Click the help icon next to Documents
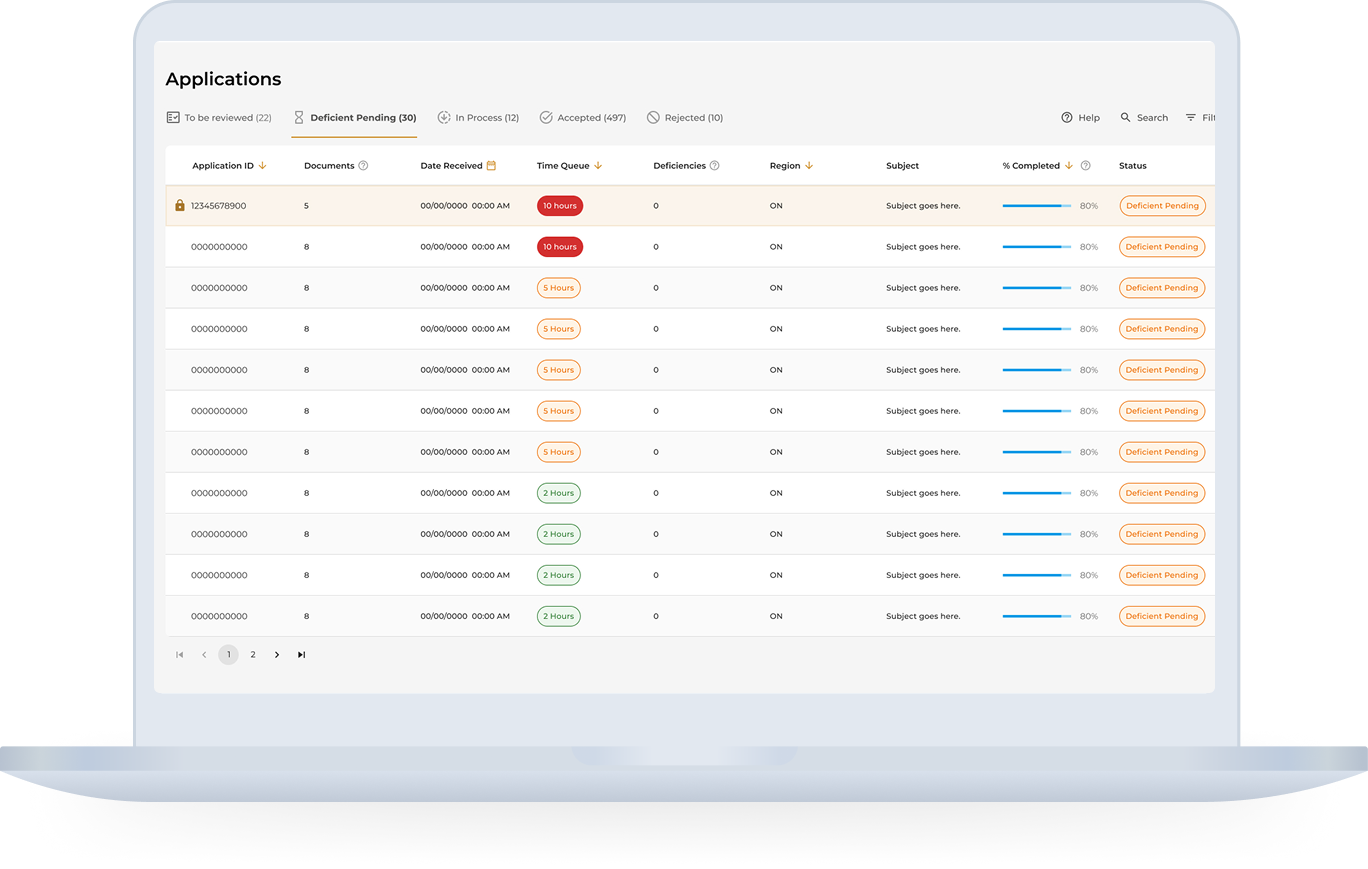This screenshot has height=869, width=1368. click(x=363, y=166)
